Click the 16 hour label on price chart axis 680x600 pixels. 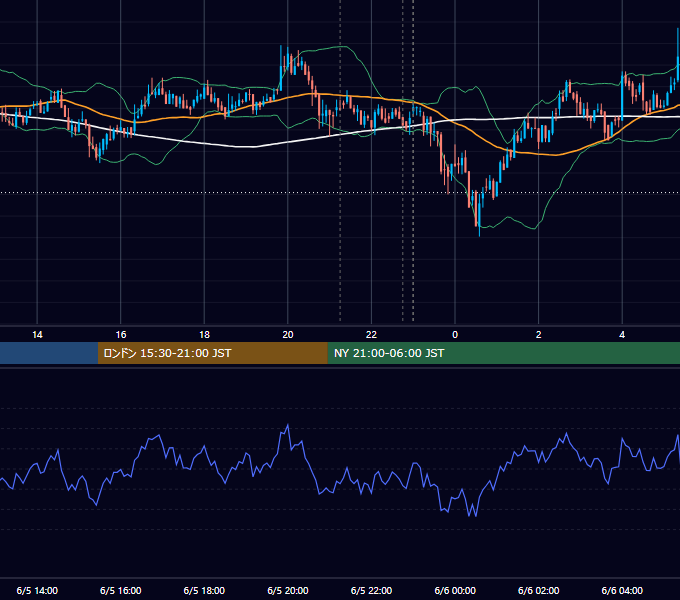point(121,335)
